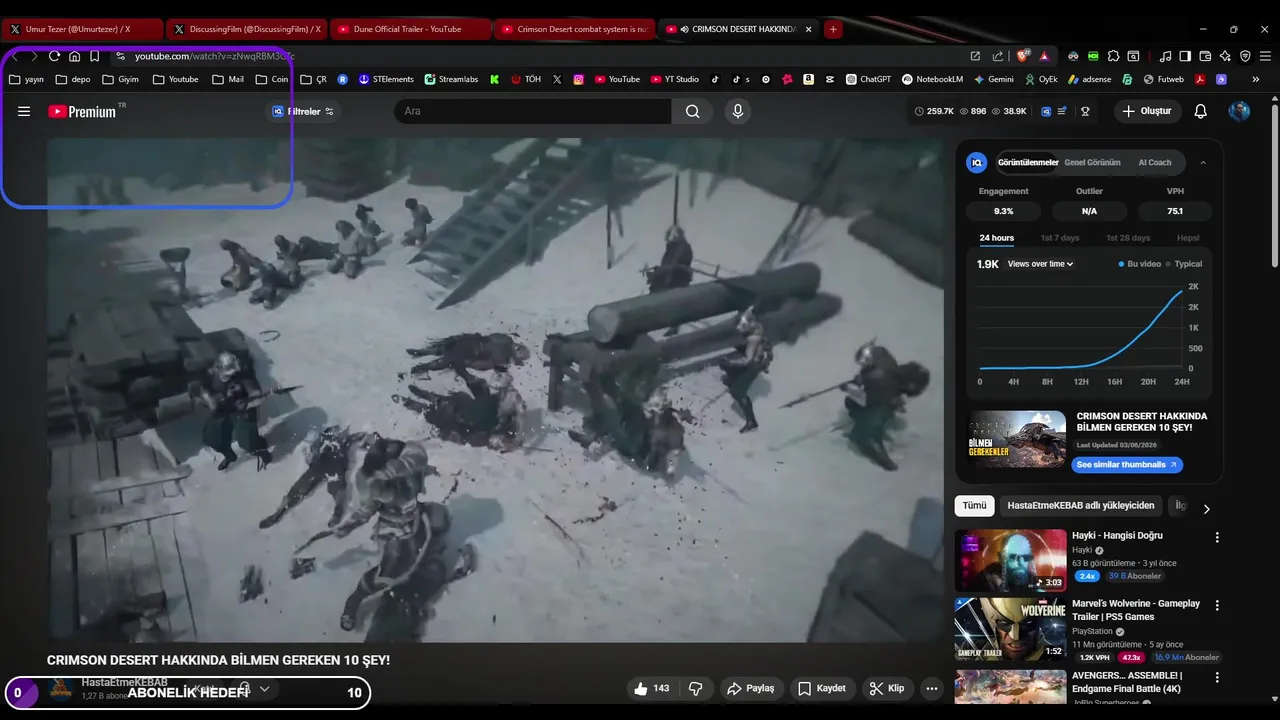Toggle vidIQ list icon in header

[1062, 111]
